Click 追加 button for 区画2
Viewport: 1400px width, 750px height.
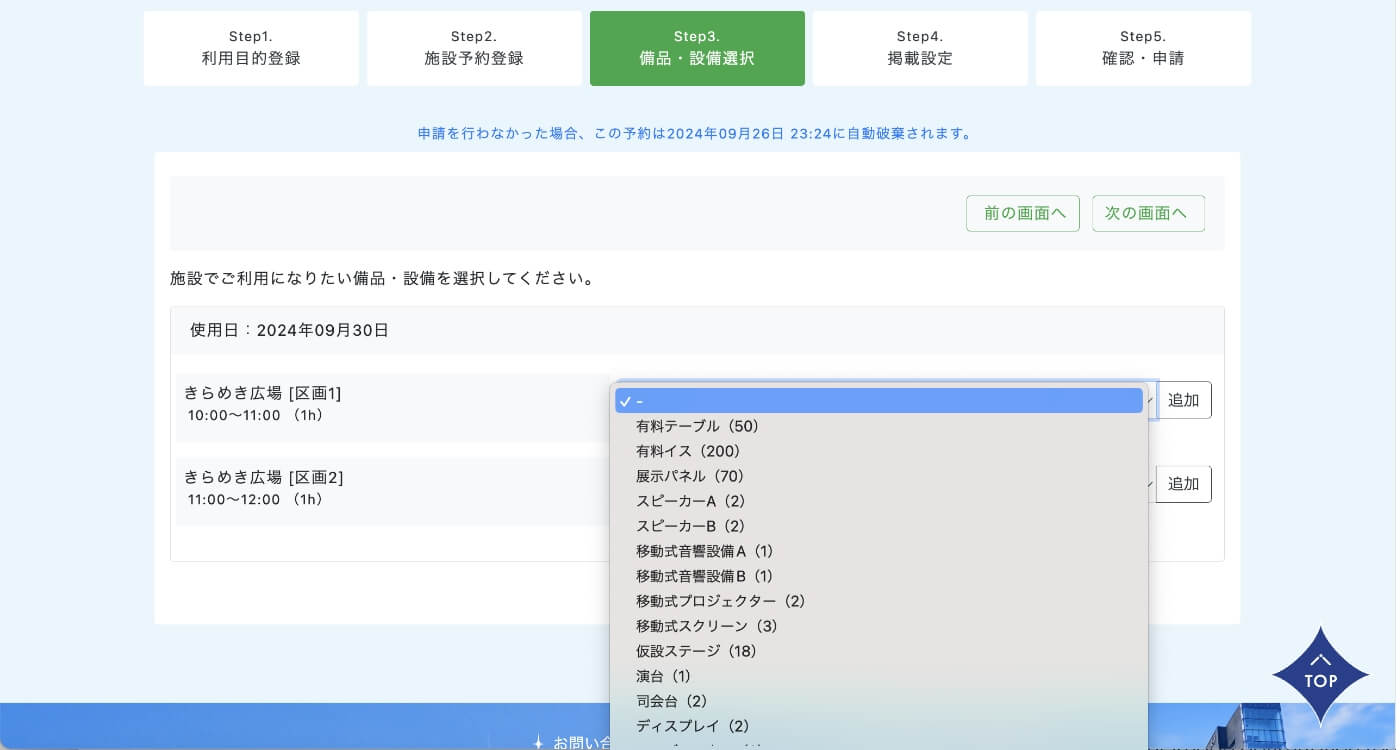[1183, 484]
